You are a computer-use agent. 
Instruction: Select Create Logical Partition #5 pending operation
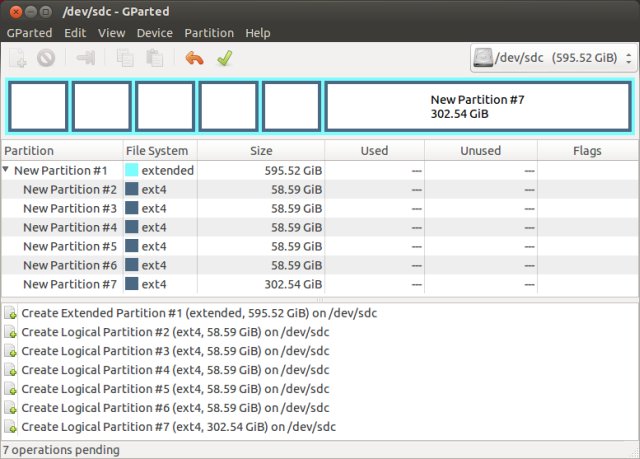[x=175, y=389]
